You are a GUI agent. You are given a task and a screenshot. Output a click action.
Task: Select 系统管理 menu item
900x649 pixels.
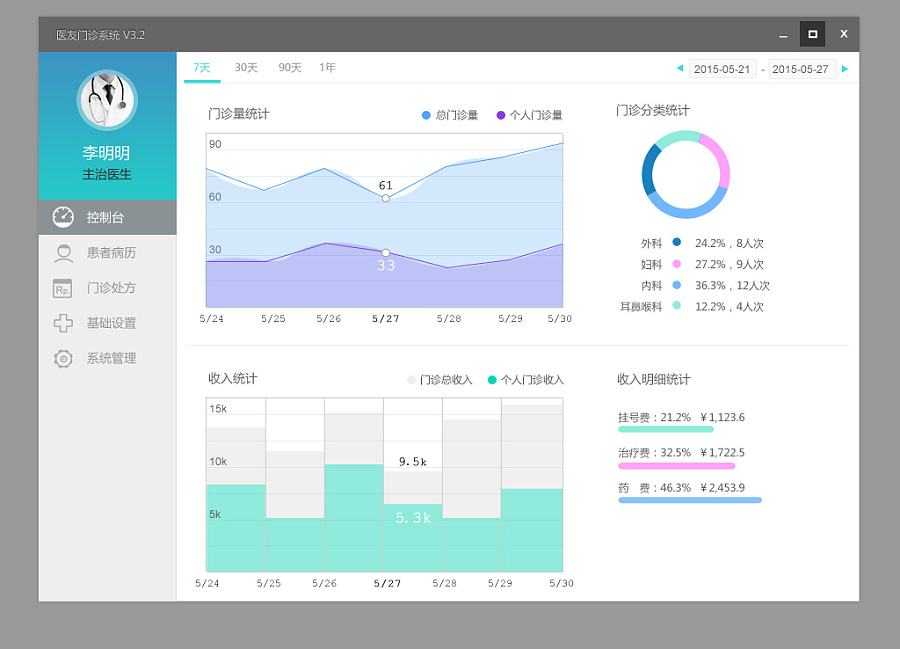(x=107, y=359)
